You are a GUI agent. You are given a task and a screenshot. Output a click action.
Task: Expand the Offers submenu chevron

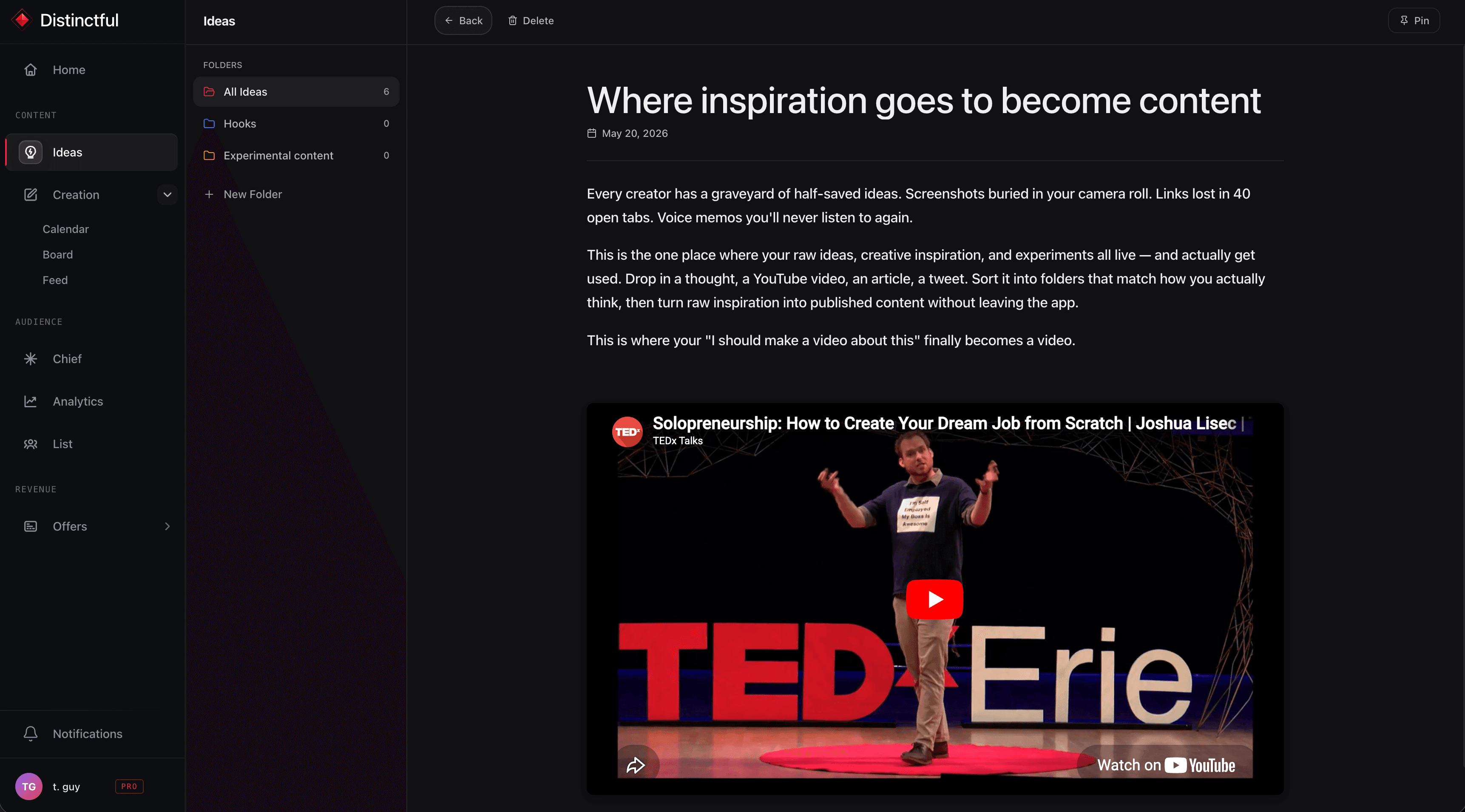pos(167,527)
